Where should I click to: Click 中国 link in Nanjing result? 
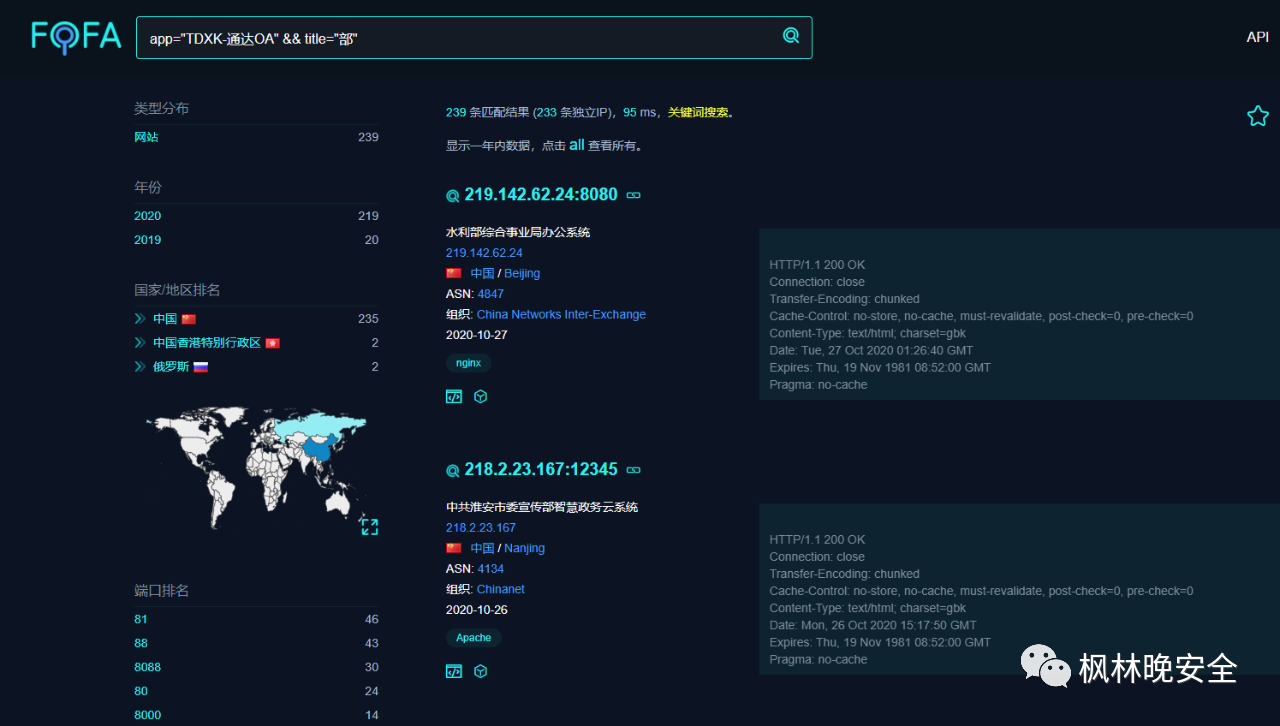pos(482,548)
